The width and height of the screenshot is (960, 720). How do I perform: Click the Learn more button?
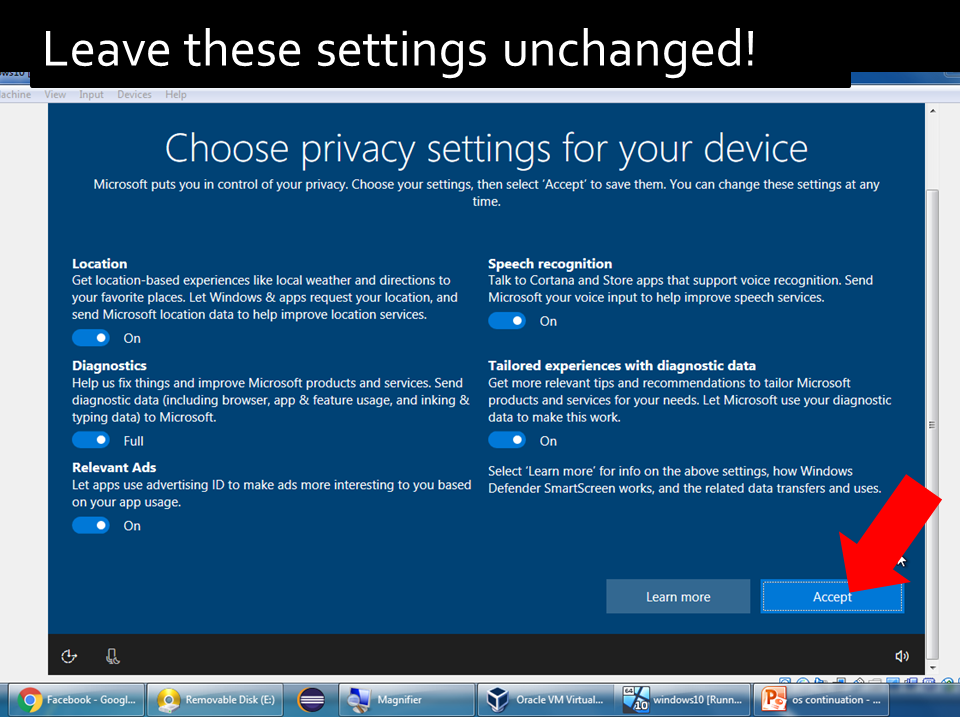[x=678, y=596]
